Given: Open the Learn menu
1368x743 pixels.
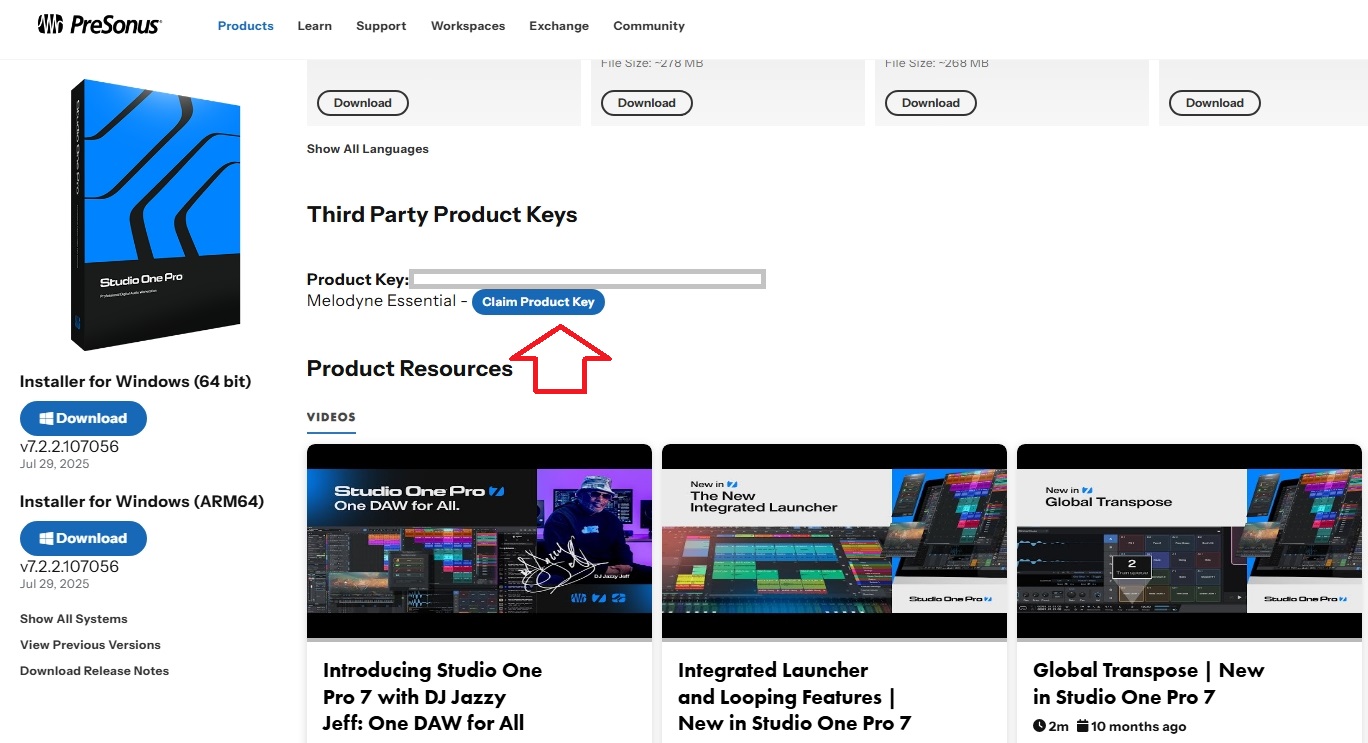Looking at the screenshot, I should coord(315,26).
